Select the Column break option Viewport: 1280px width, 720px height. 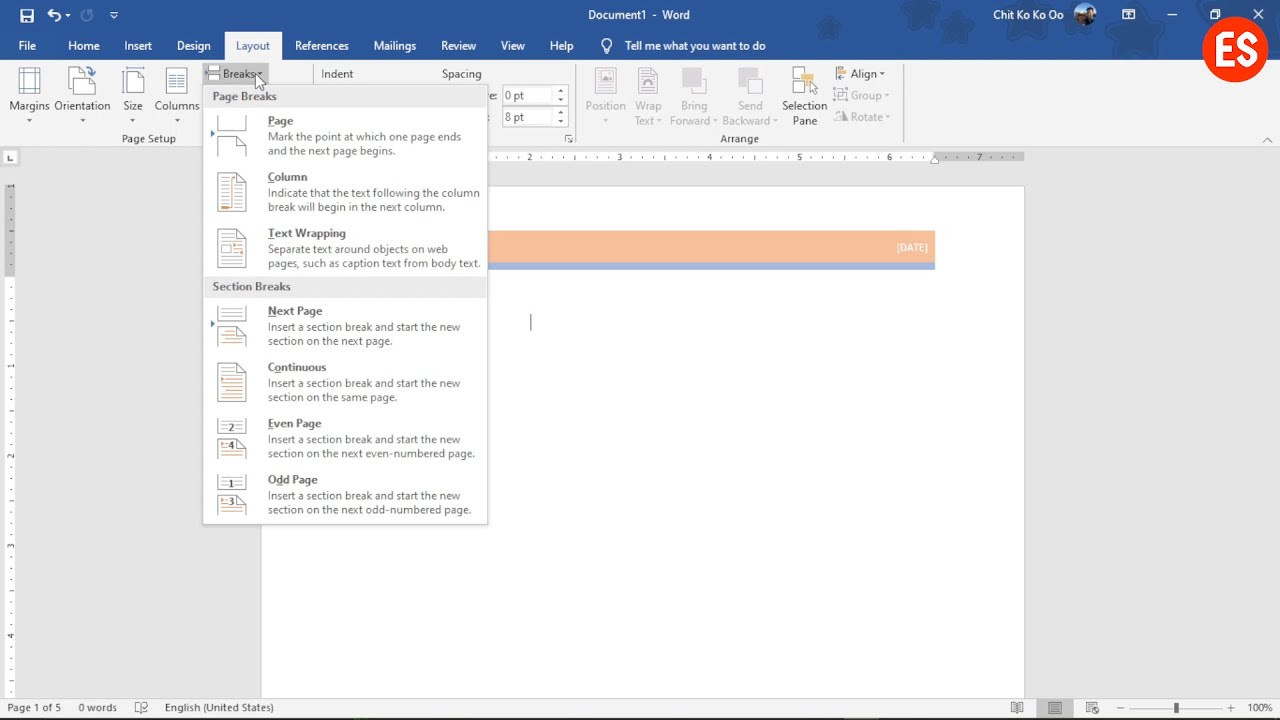coord(345,192)
